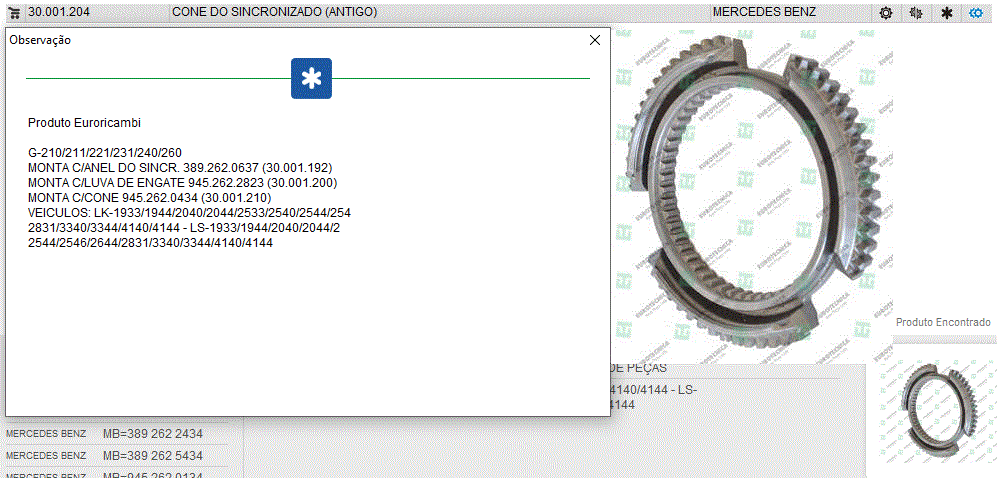Click the blue asterisk badge in Observação dialog

point(311,79)
